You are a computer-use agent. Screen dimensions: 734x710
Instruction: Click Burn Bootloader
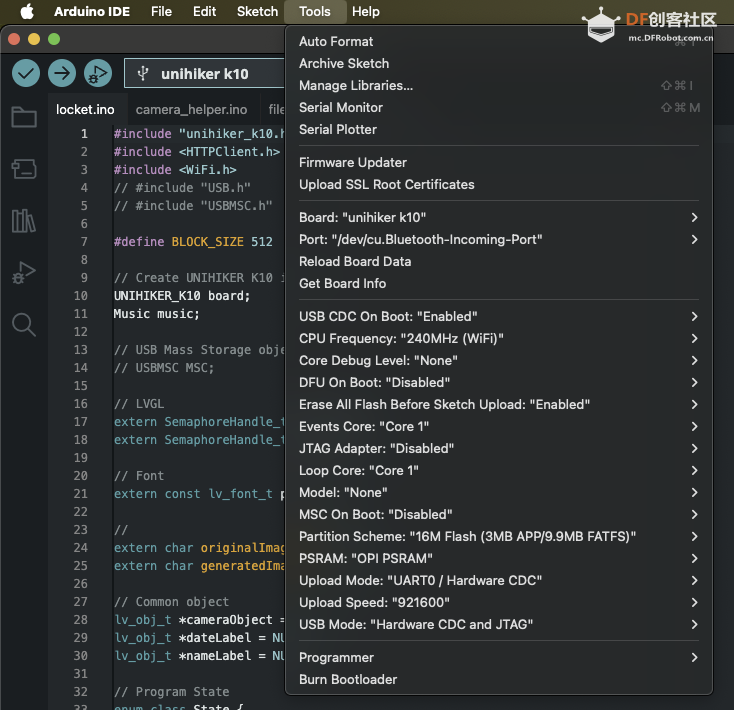point(499,679)
